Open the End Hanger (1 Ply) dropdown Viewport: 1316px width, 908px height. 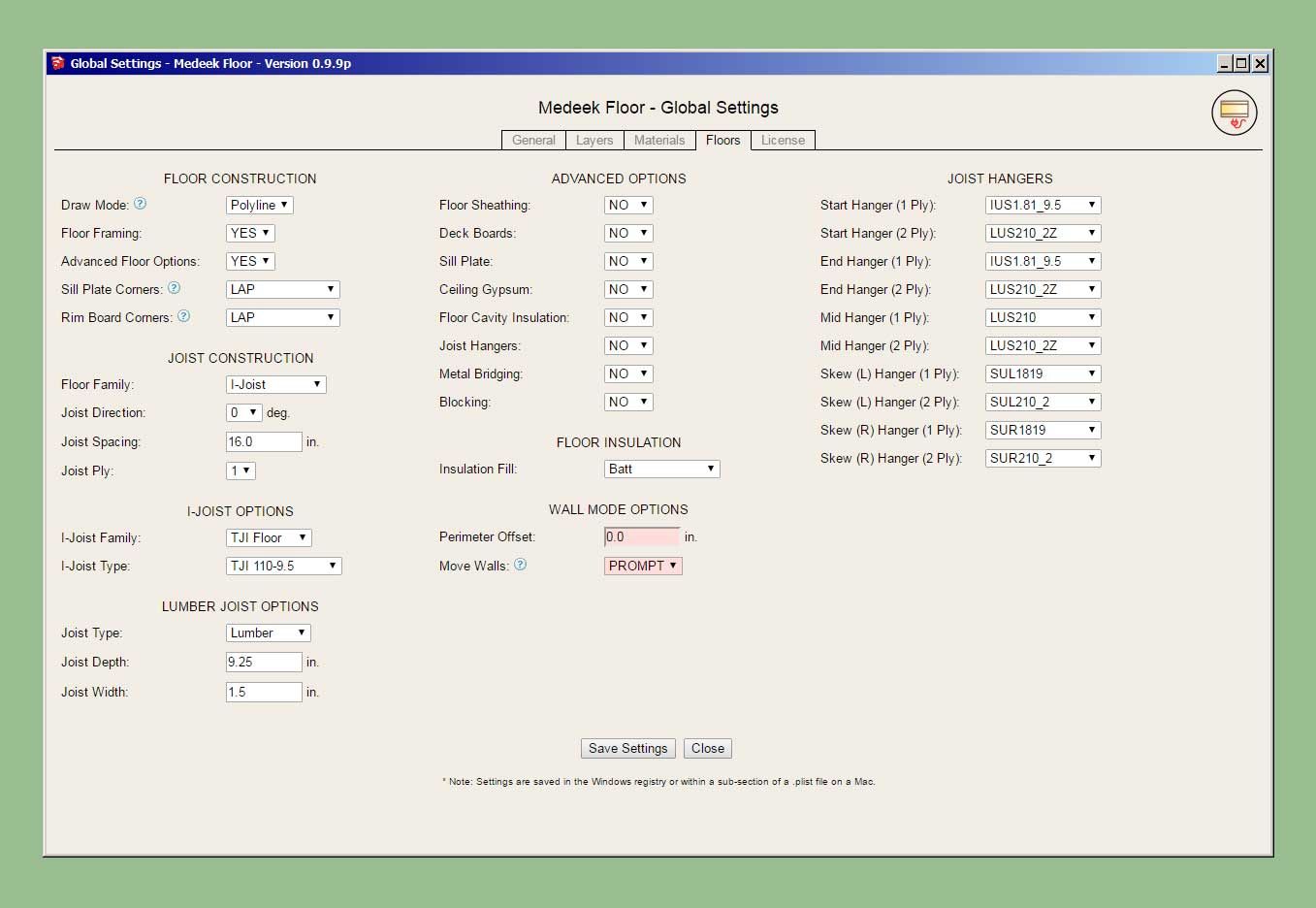click(x=1043, y=261)
